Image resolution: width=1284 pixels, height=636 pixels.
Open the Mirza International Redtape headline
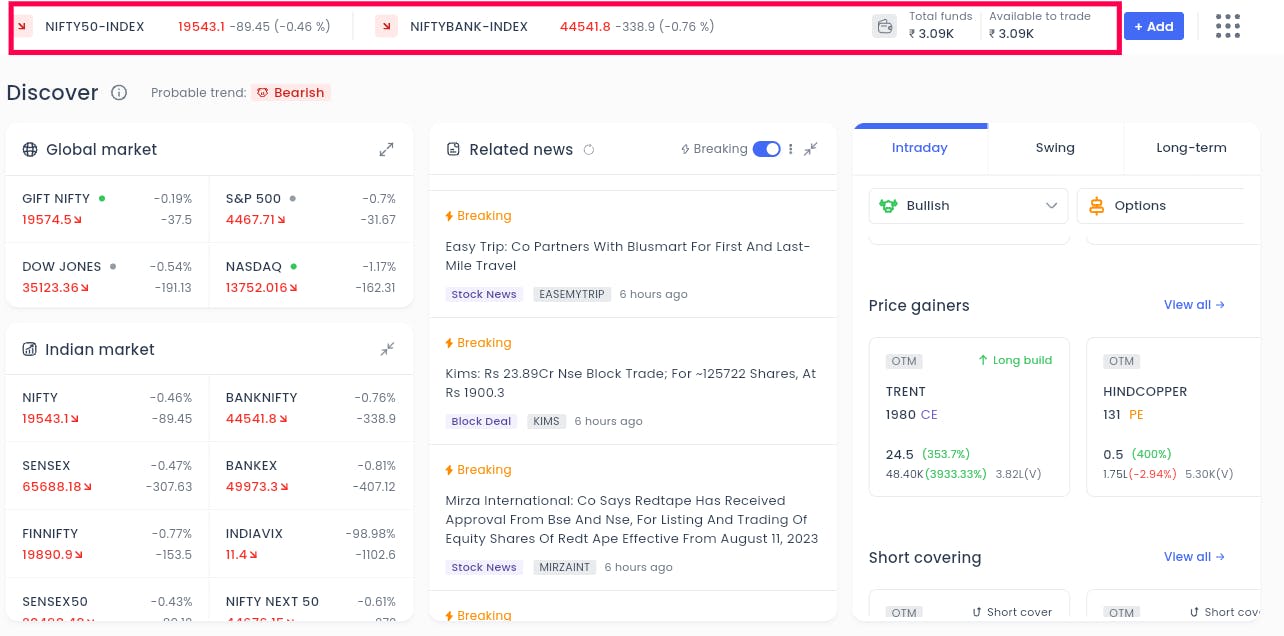(x=632, y=519)
